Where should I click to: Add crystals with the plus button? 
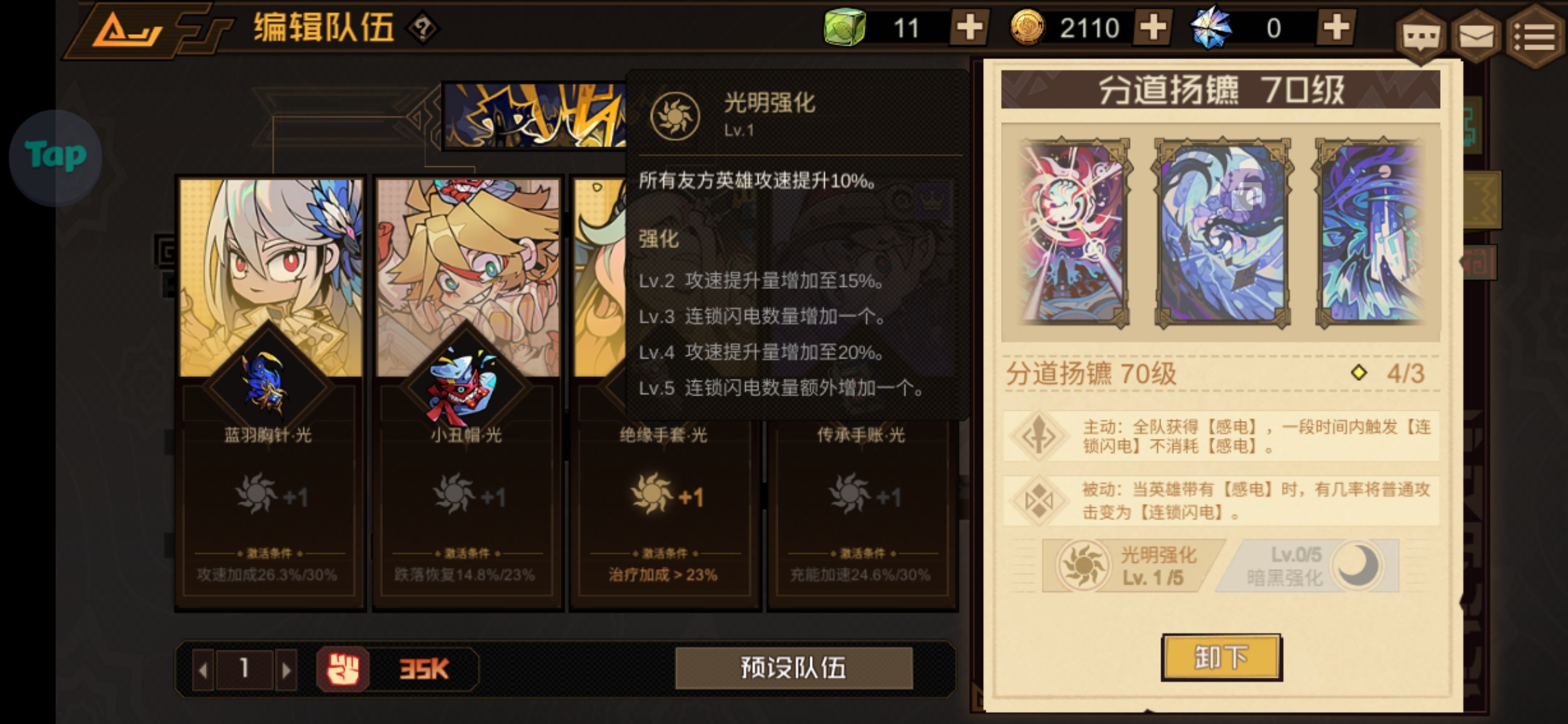tap(1336, 28)
